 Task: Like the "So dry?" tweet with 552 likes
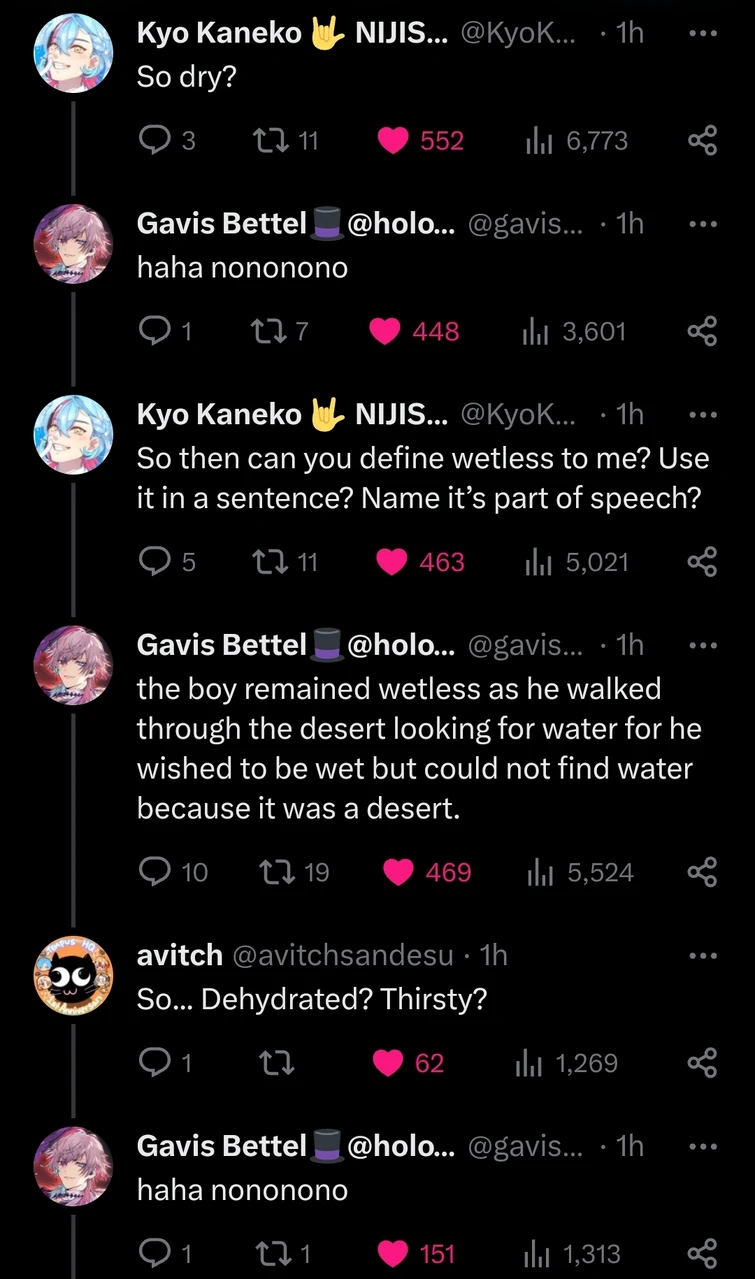394,141
